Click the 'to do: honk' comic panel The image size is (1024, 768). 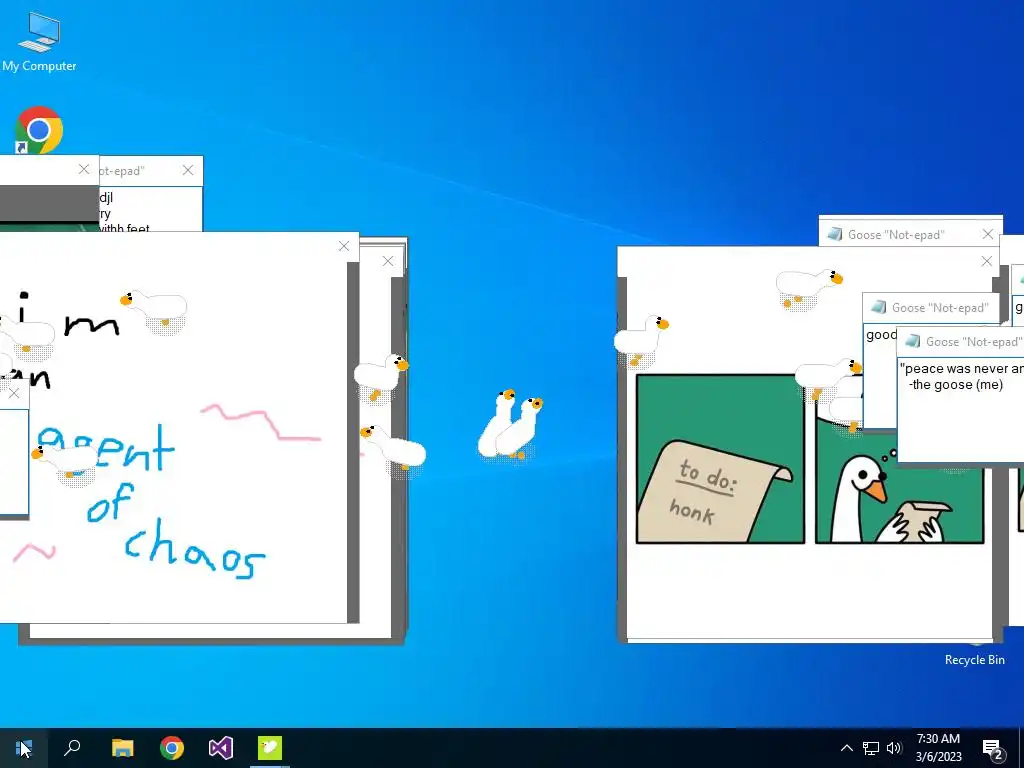(x=720, y=458)
